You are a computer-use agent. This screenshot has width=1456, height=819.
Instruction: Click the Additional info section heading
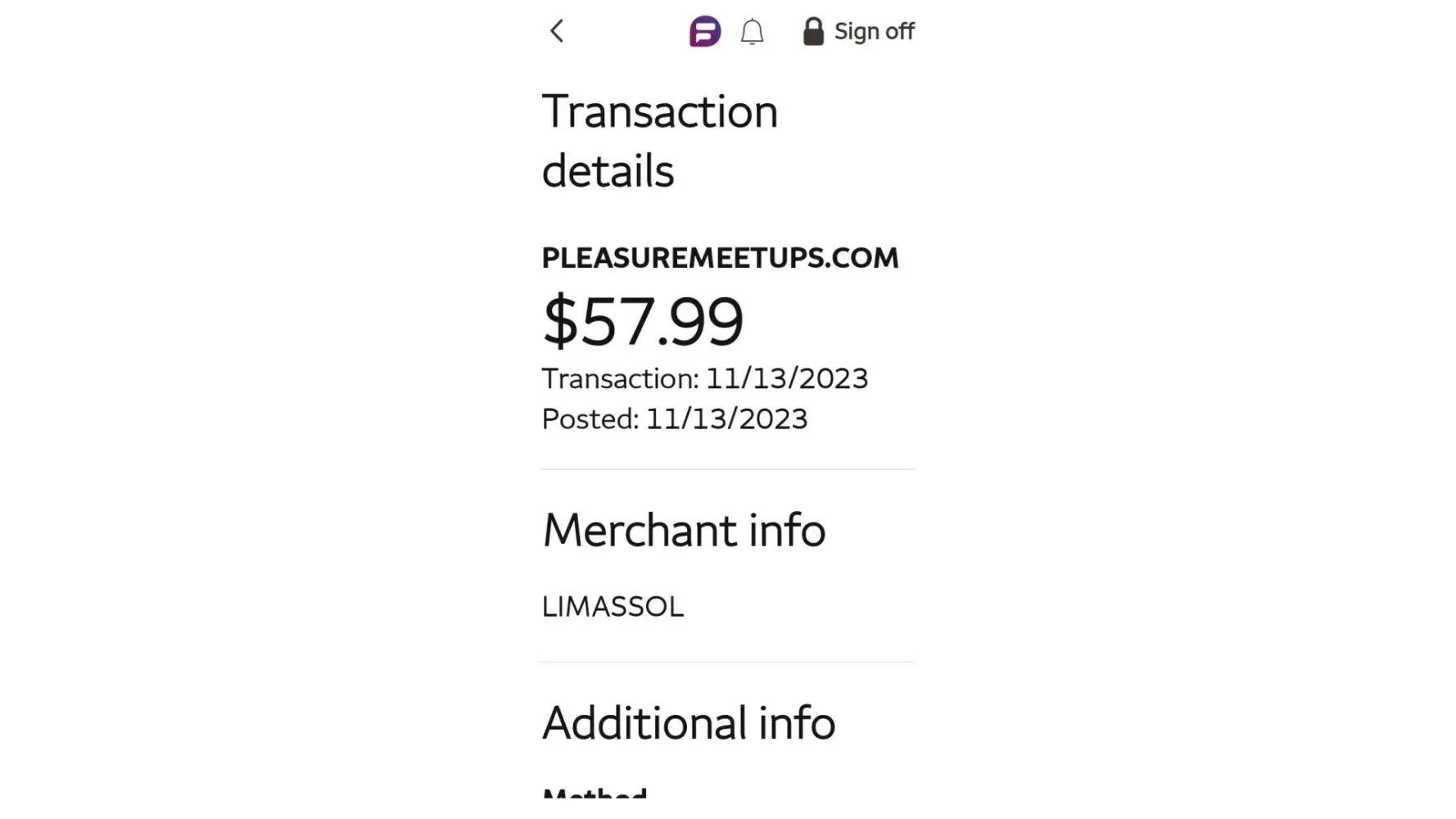click(x=689, y=723)
